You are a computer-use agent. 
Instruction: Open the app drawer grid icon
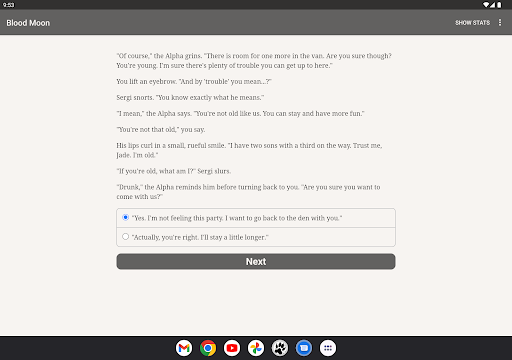328,348
